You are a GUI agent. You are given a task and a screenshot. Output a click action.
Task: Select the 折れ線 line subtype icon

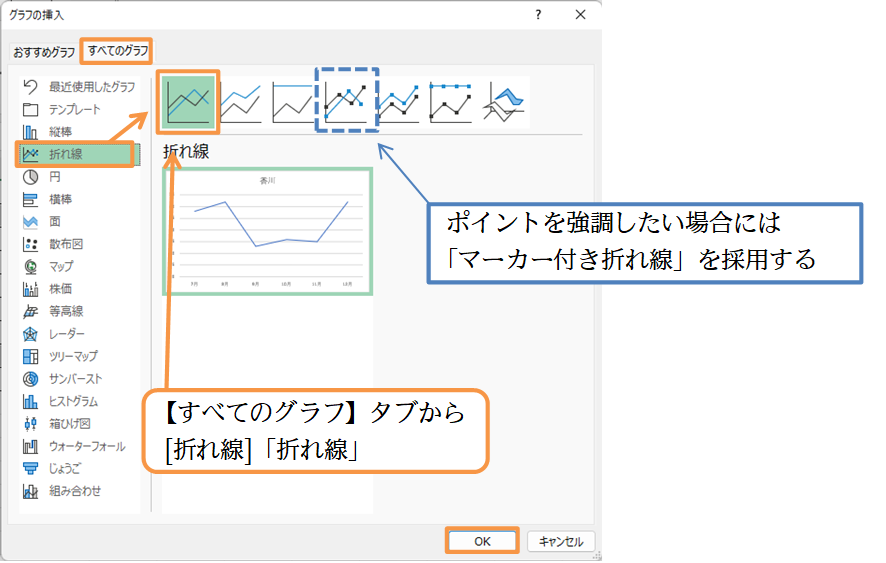188,102
